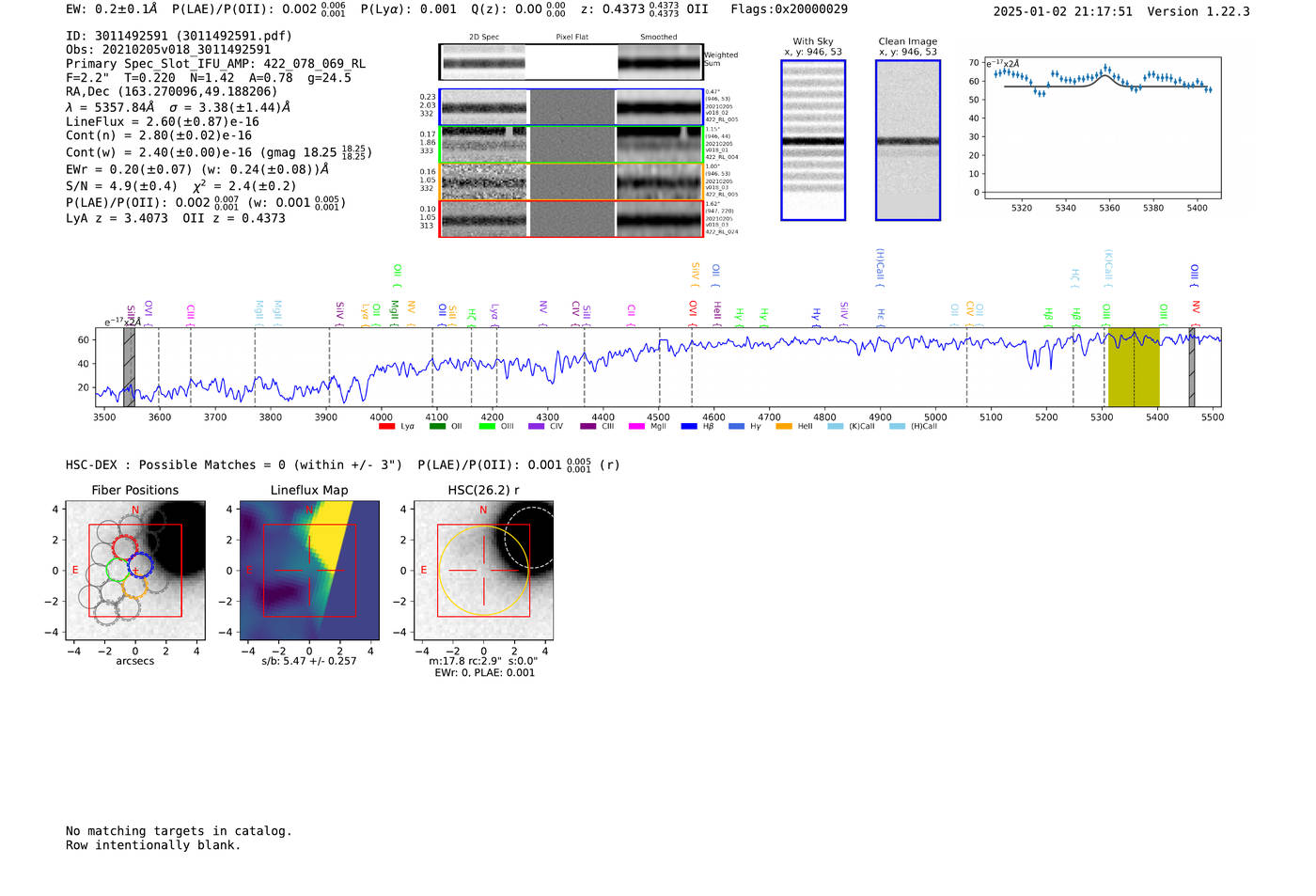Click the HSC-DEX Possible Matches heading
Screen dimensions: 1316x896
[x=234, y=464]
